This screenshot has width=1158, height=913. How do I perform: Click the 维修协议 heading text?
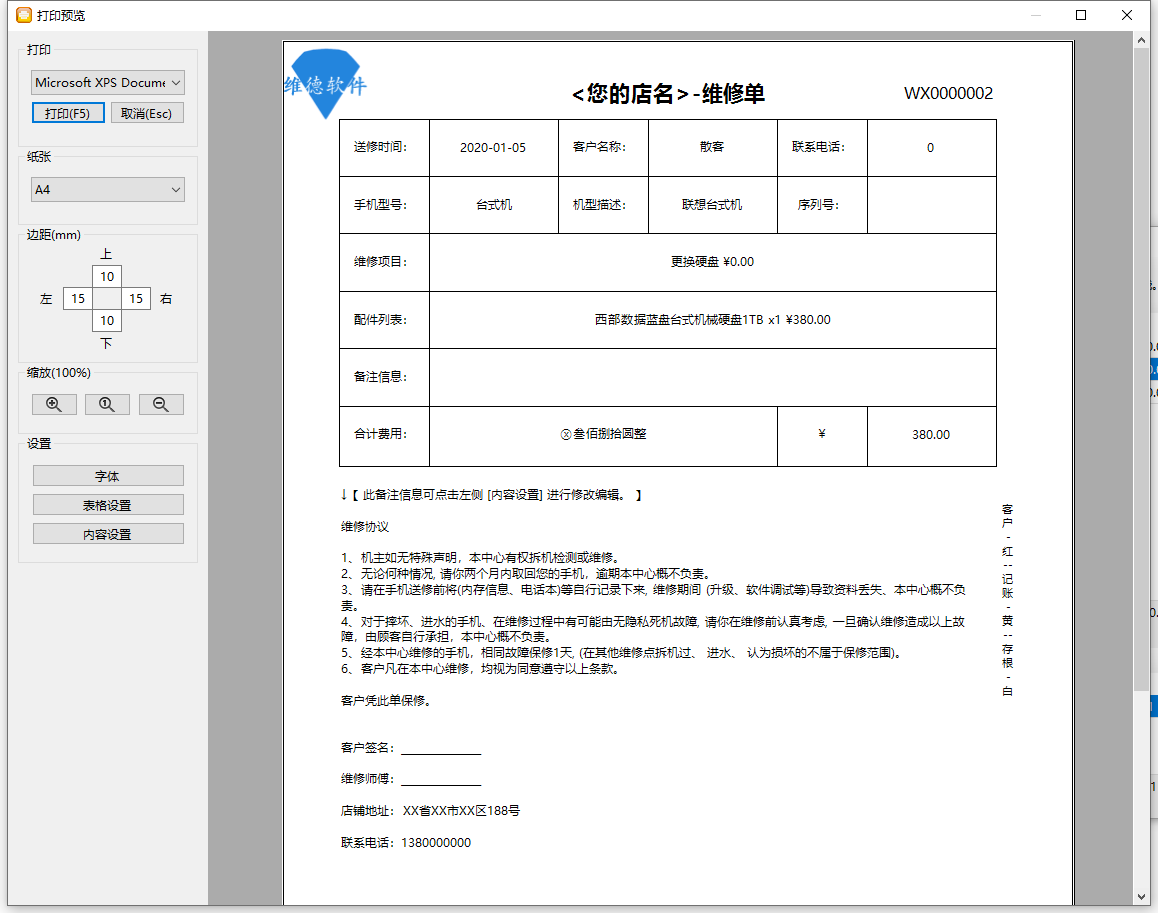(365, 527)
